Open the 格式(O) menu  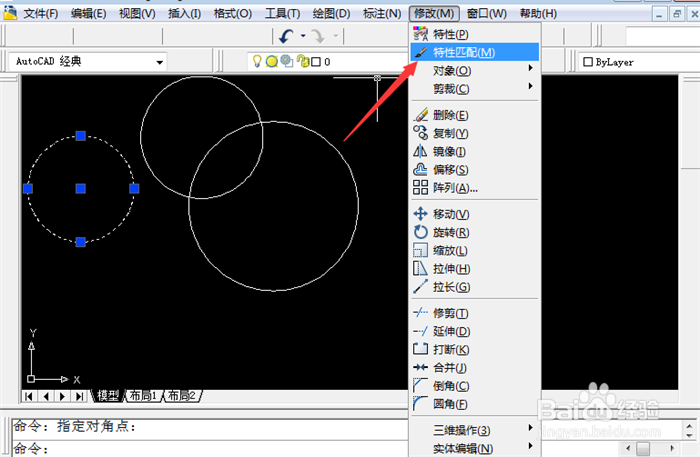[233, 14]
